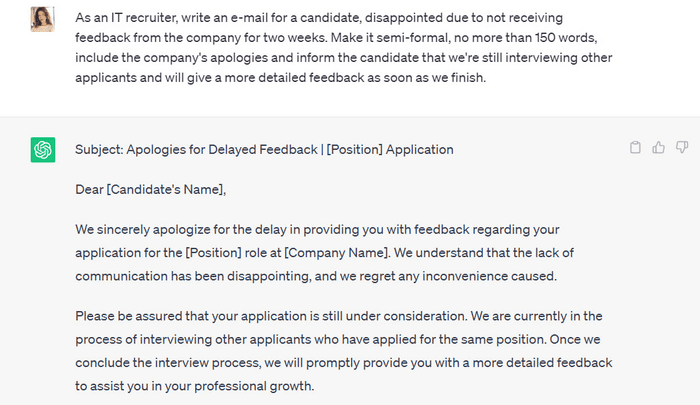
Task: Click the thumbs down icon
Action: click(682, 148)
